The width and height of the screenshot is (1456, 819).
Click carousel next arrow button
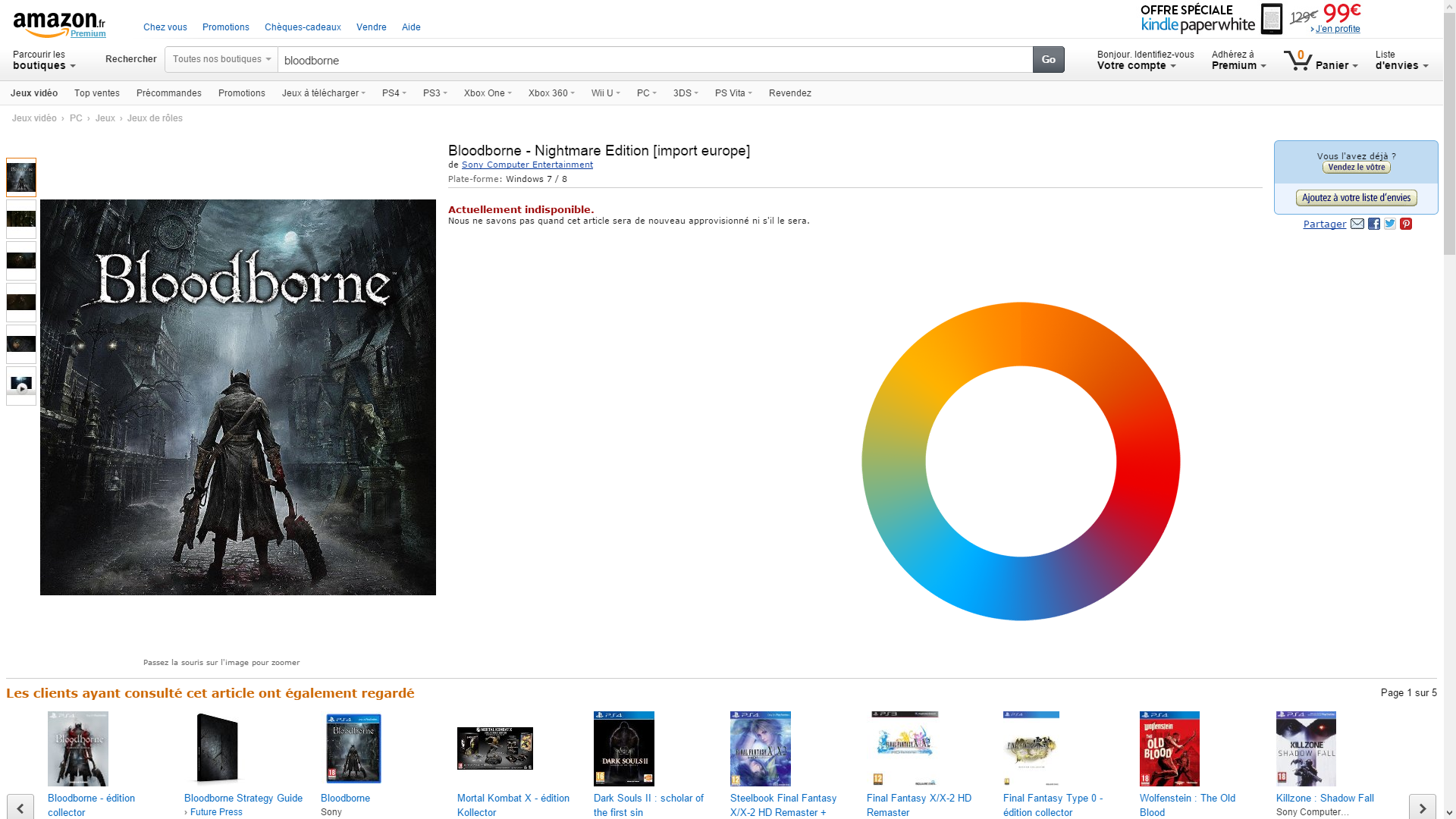click(x=1423, y=808)
